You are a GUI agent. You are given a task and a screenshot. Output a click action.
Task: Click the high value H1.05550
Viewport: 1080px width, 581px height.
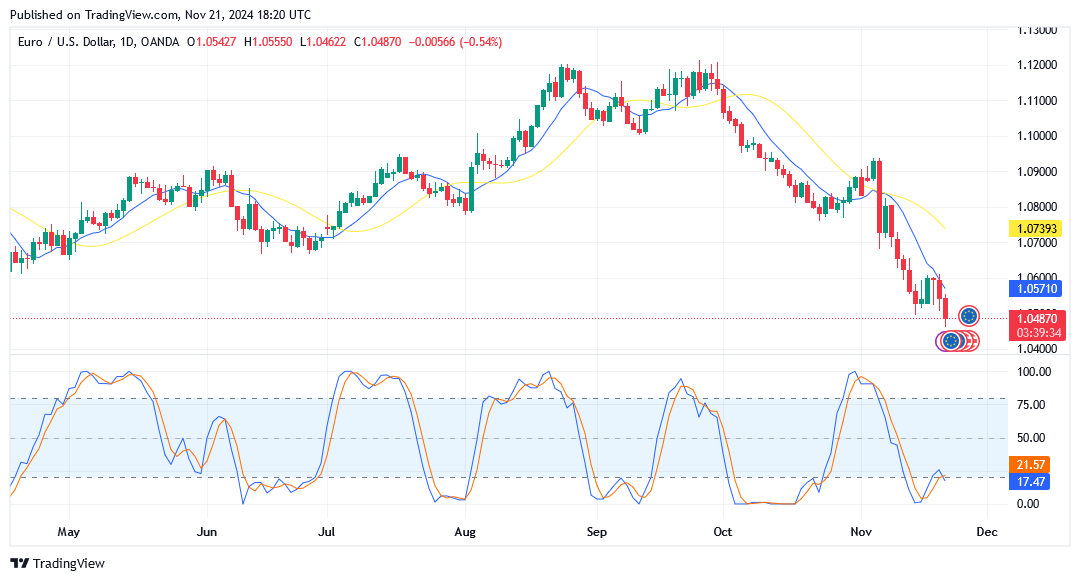[268, 42]
